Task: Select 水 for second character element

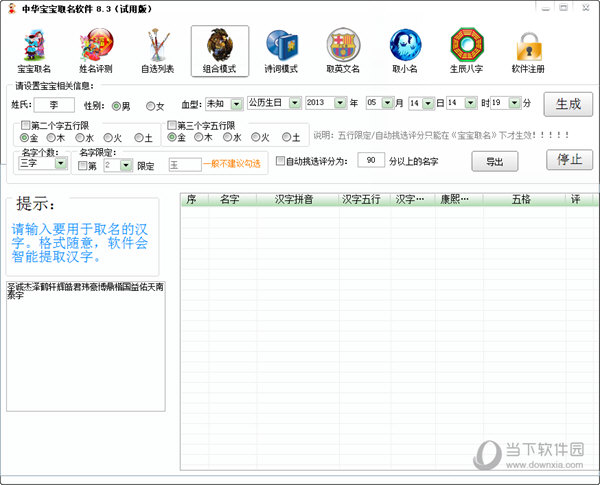Action: click(80, 137)
